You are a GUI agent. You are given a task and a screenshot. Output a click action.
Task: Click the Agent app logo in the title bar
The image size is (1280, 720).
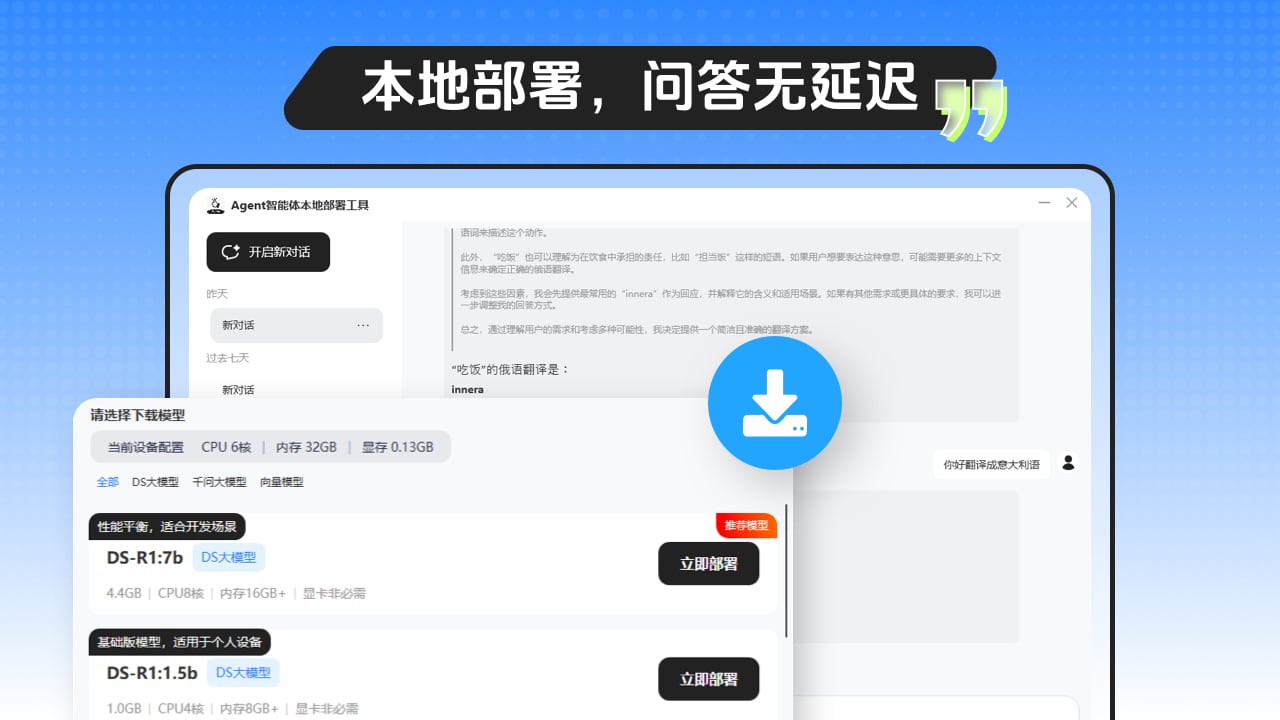(216, 205)
